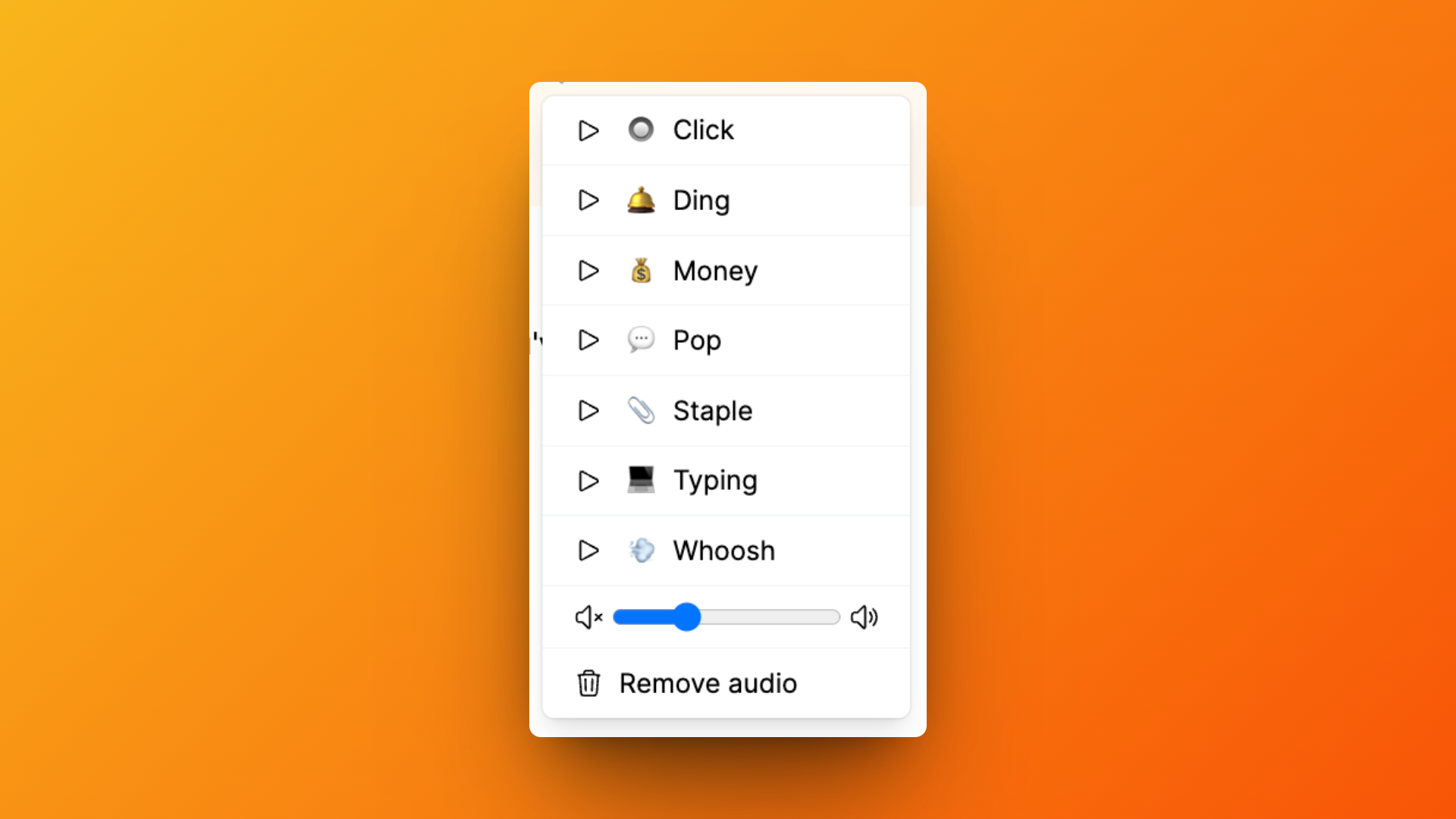Click the loud speaker volume icon
The width and height of the screenshot is (1456, 819).
[x=864, y=617]
